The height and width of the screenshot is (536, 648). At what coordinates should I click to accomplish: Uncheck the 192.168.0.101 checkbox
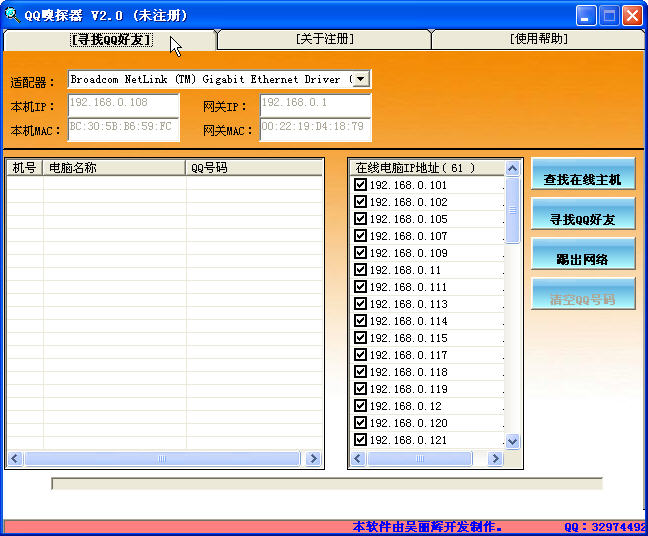point(361,185)
